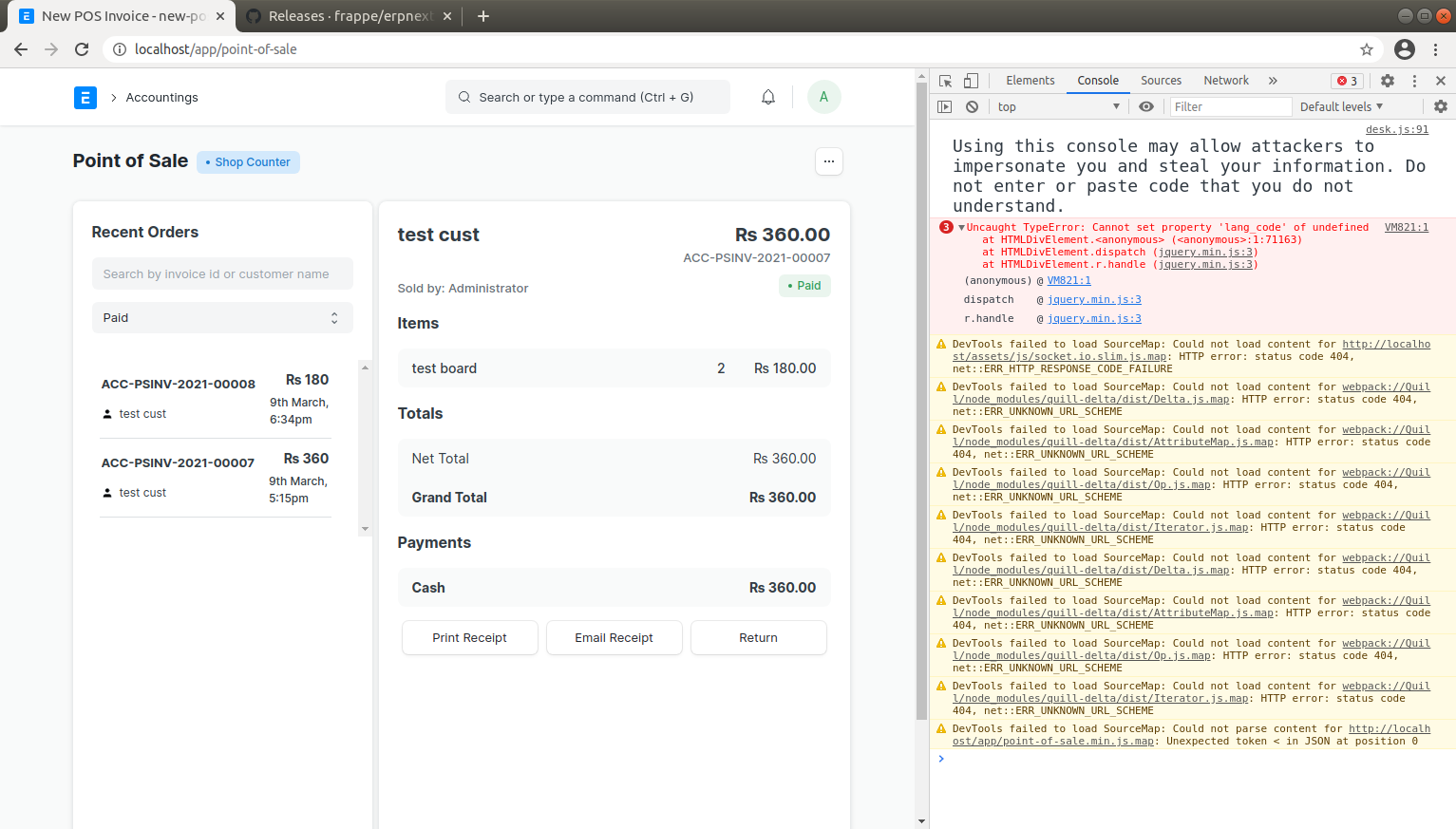The image size is (1456, 829).
Task: Open notifications via the bell icon
Action: click(x=767, y=96)
